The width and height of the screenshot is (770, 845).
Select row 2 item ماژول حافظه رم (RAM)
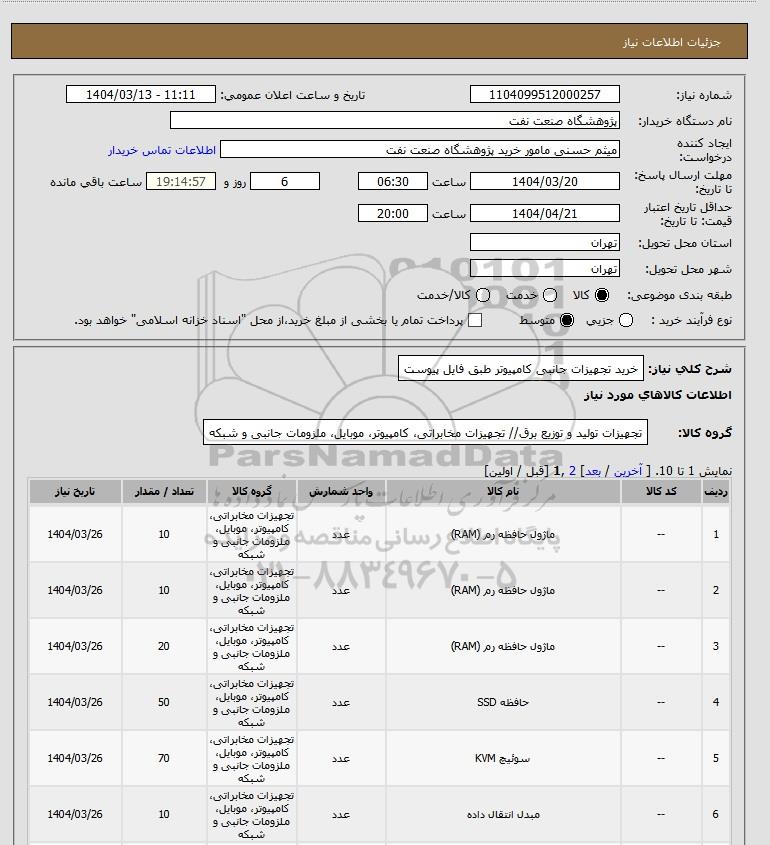click(x=503, y=590)
